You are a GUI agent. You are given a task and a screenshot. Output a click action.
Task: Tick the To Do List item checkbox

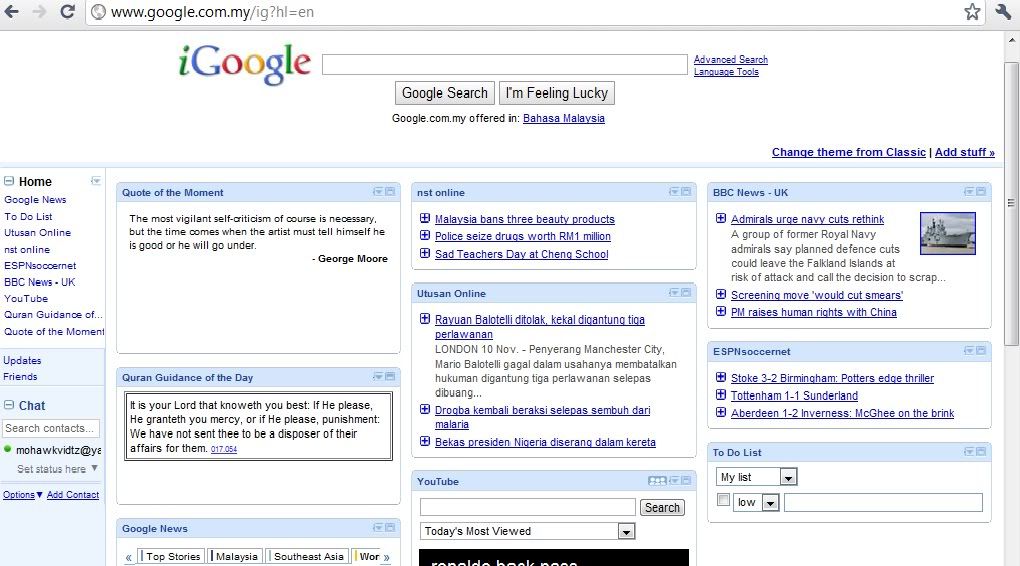click(723, 500)
